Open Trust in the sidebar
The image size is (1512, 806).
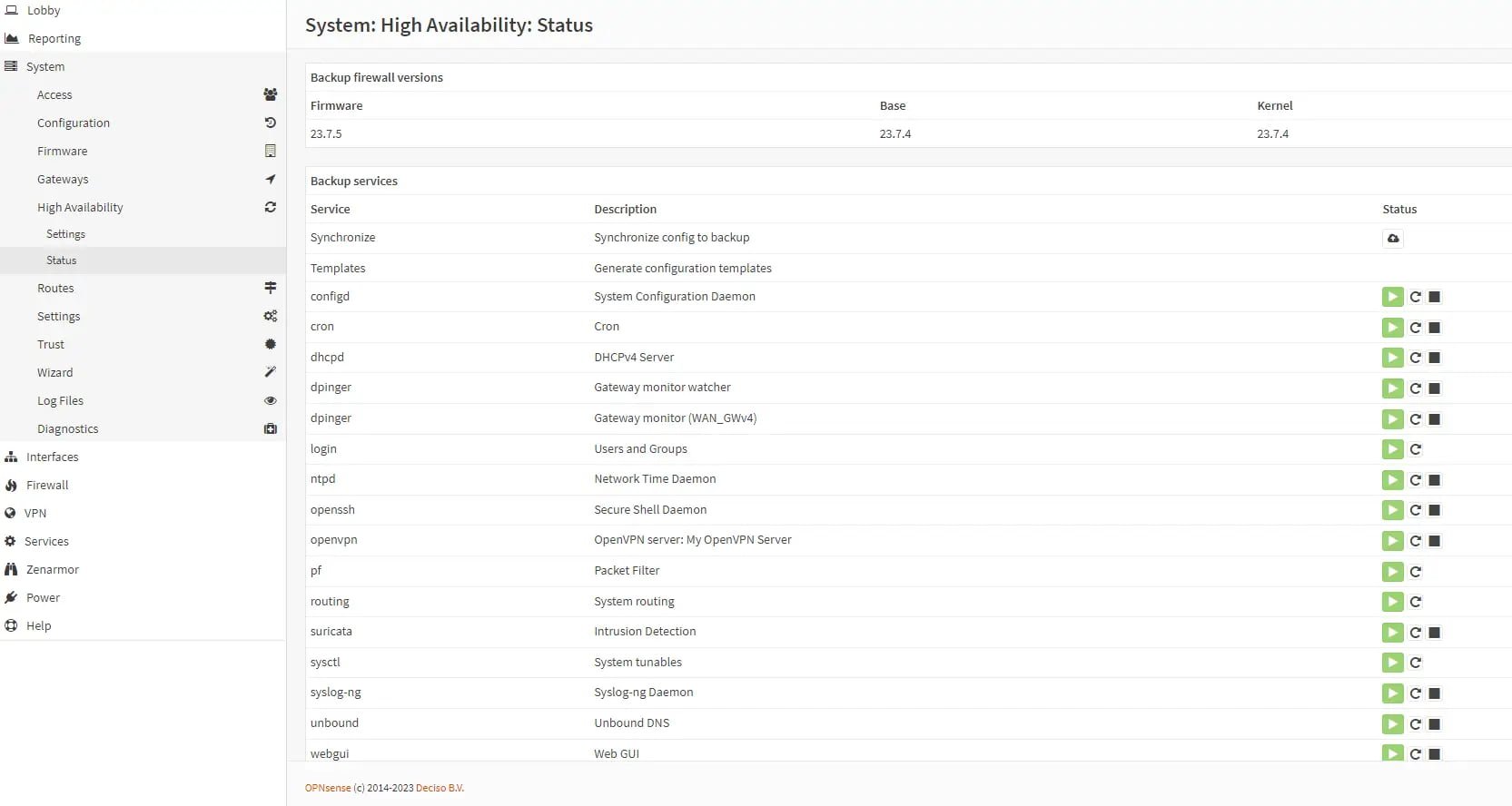coord(143,344)
